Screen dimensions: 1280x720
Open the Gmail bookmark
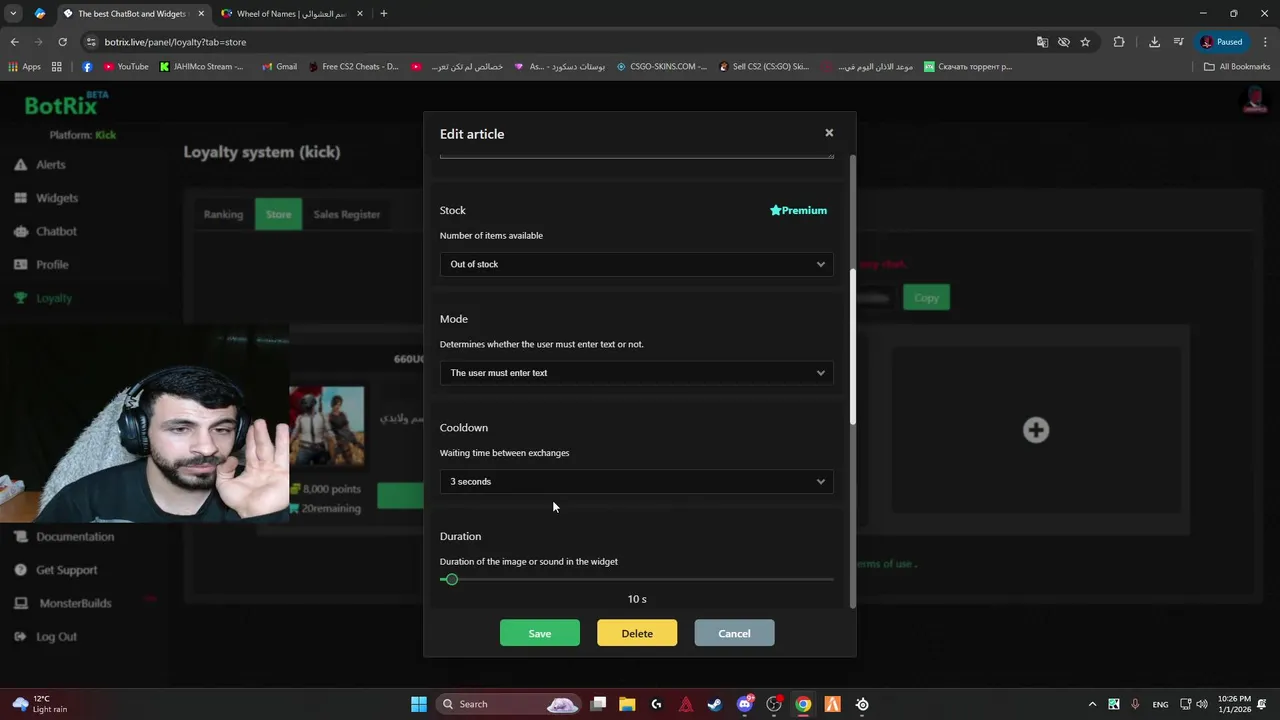point(279,67)
